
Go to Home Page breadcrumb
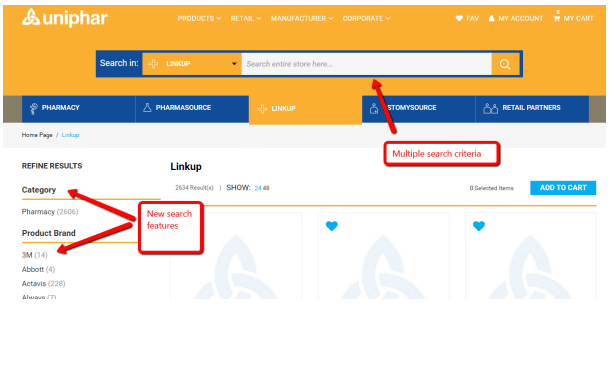pos(37,135)
